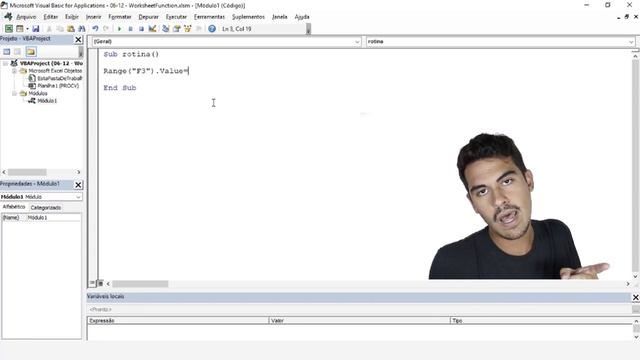The height and width of the screenshot is (360, 640).
Task: Open the Editar menu
Action: pos(51,17)
